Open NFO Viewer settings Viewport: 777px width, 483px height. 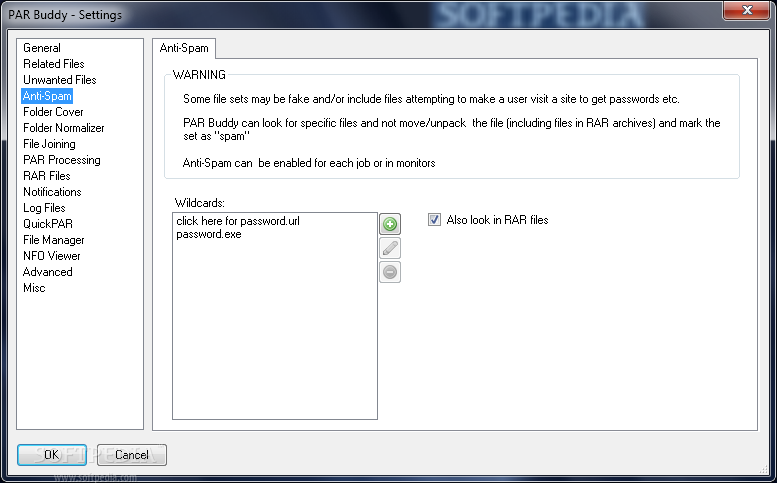(52, 256)
